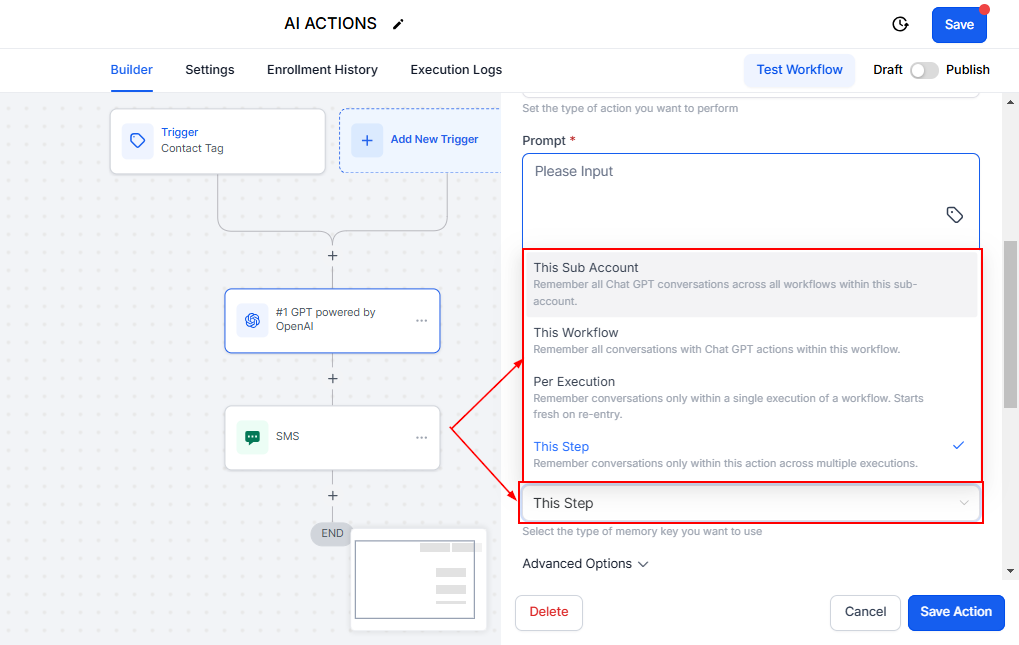Select the This Step memory option
The height and width of the screenshot is (645, 1019).
point(751,454)
